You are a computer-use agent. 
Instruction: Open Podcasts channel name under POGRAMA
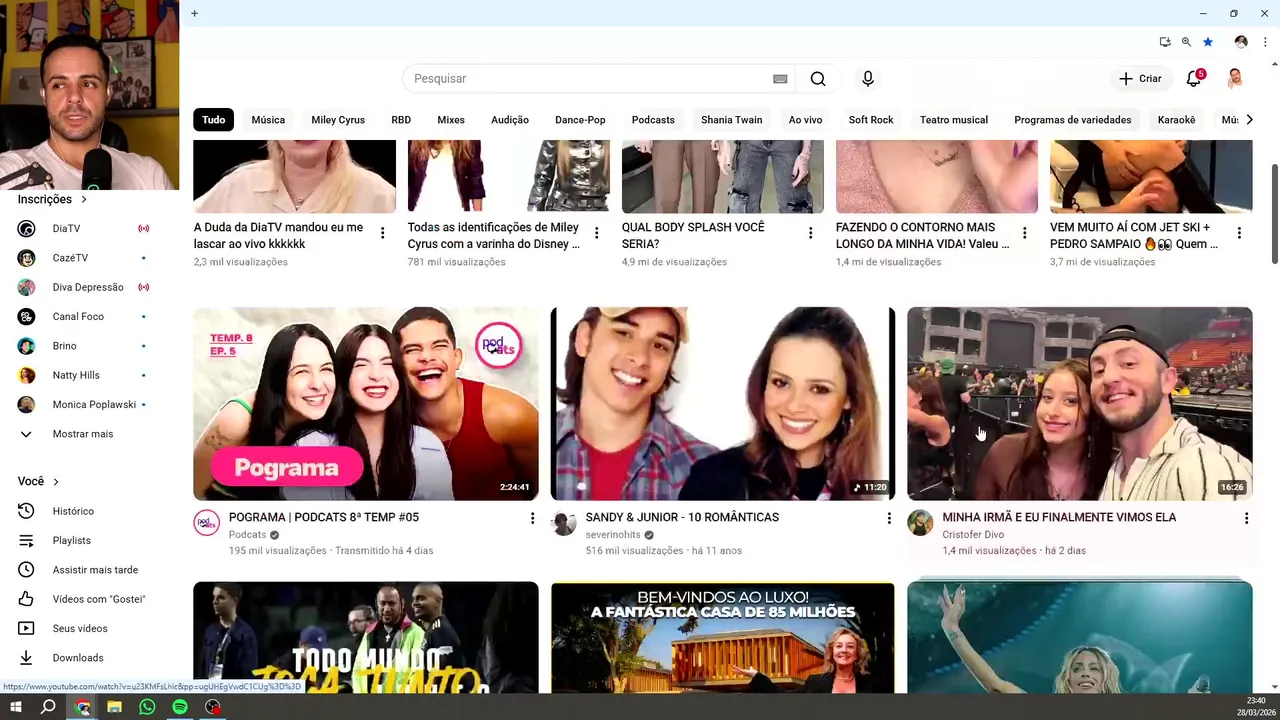(247, 535)
